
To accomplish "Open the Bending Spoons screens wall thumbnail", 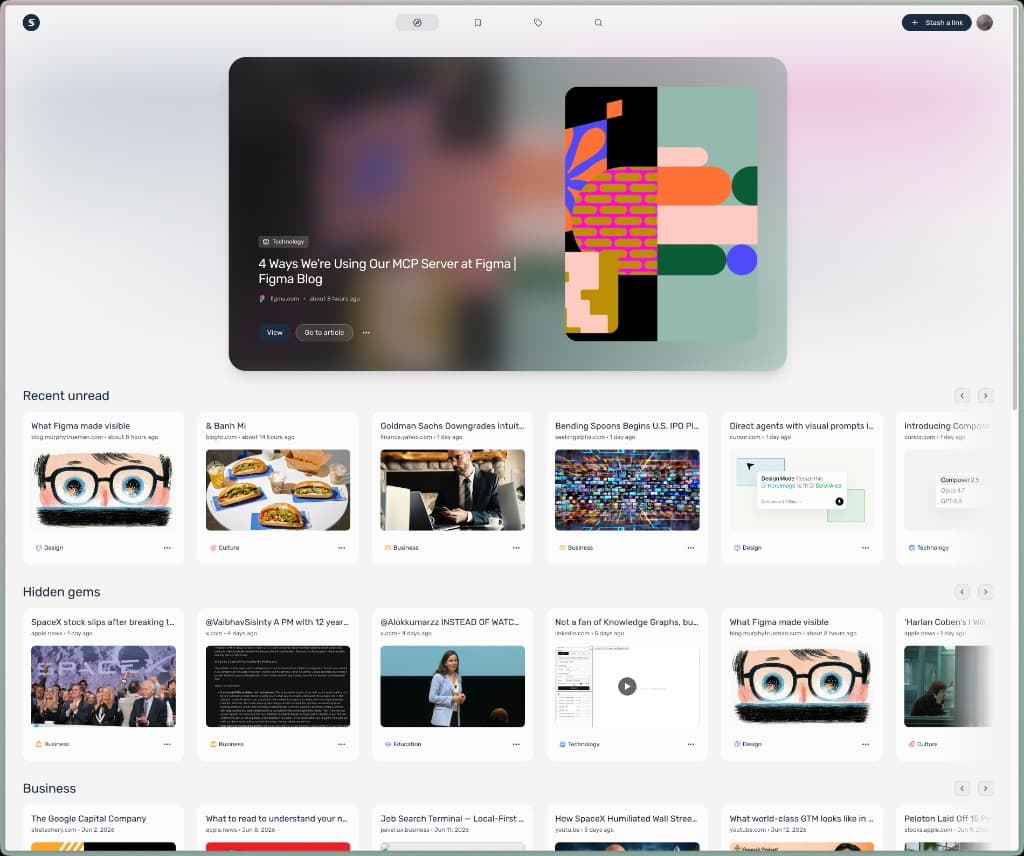I will [x=627, y=490].
